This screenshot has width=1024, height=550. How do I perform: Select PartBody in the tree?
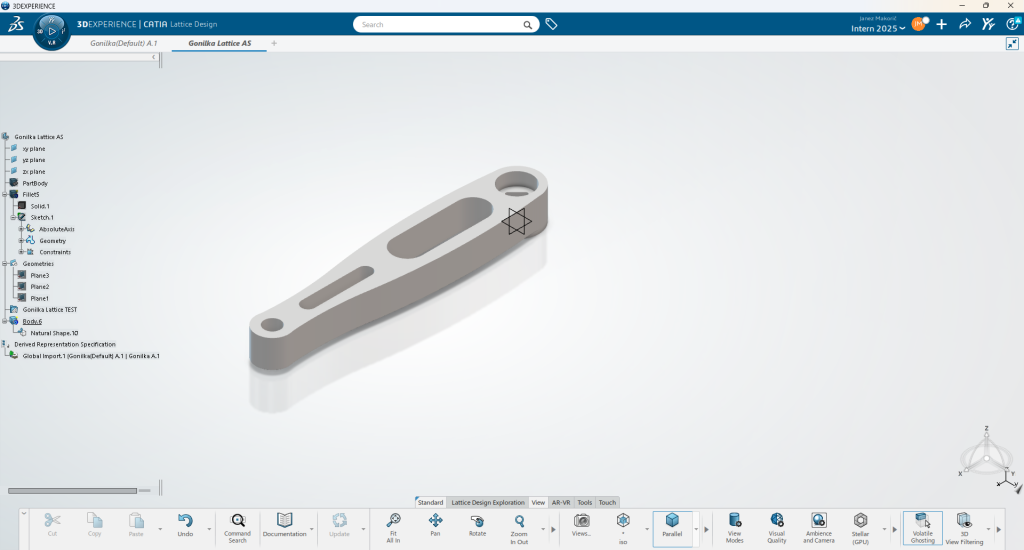[35, 184]
